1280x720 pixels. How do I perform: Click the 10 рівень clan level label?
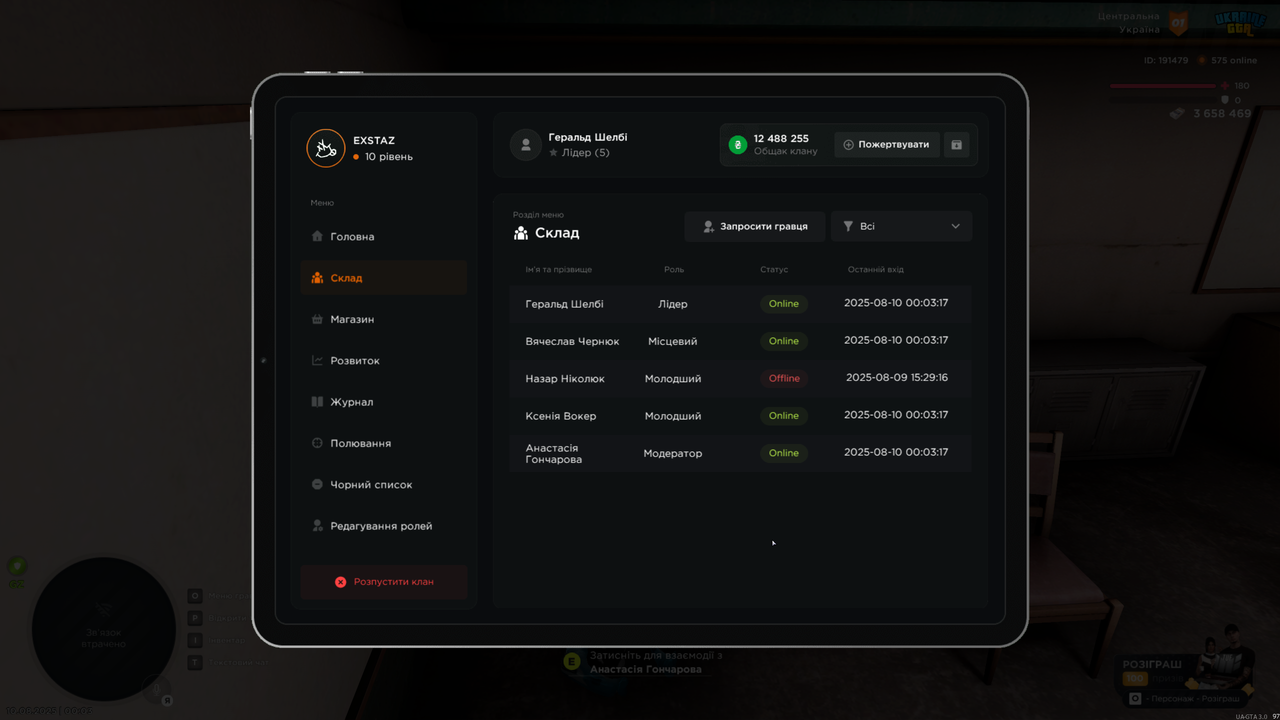point(389,157)
